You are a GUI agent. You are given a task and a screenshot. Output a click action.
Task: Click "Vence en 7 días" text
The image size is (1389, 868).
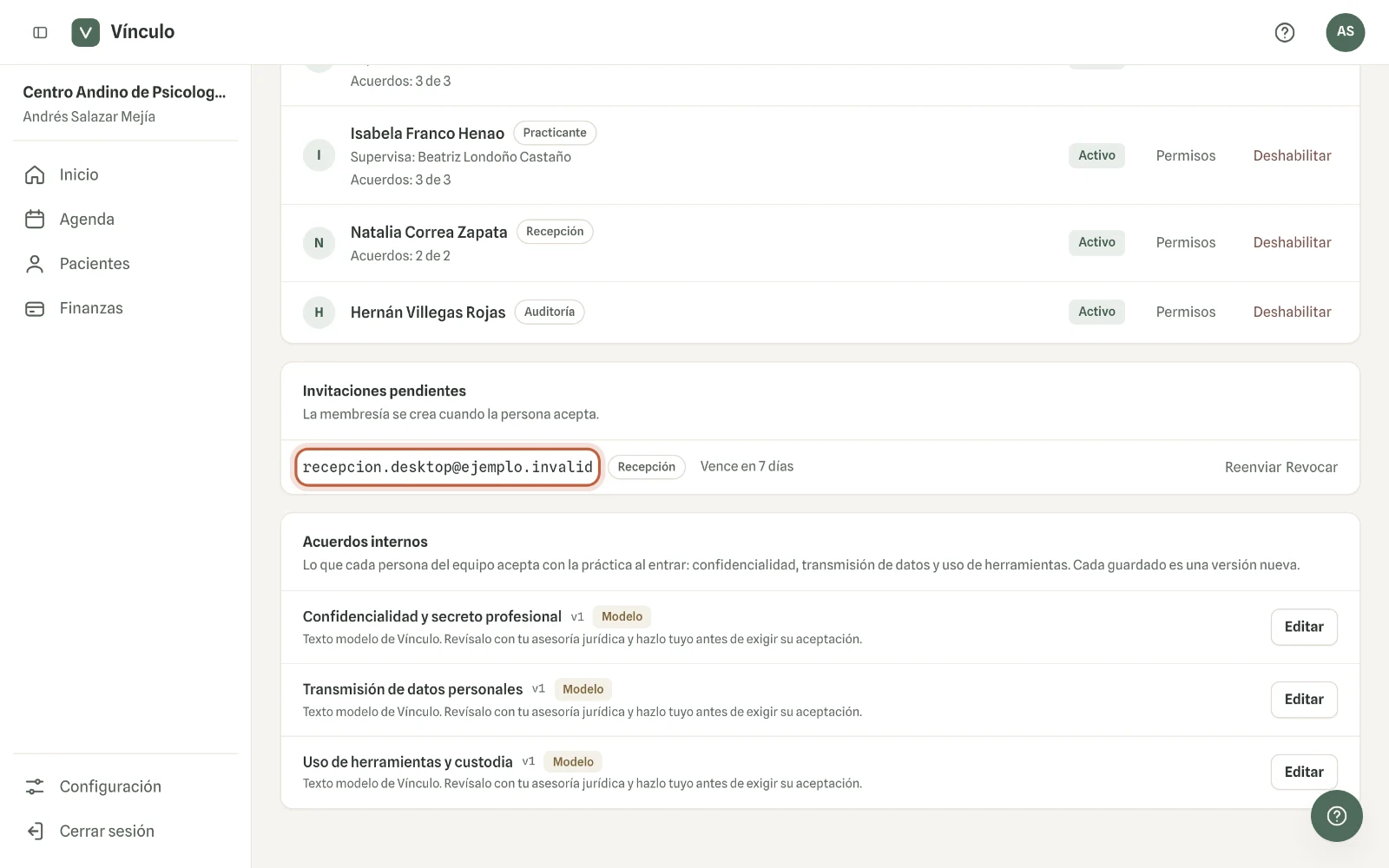[747, 466]
